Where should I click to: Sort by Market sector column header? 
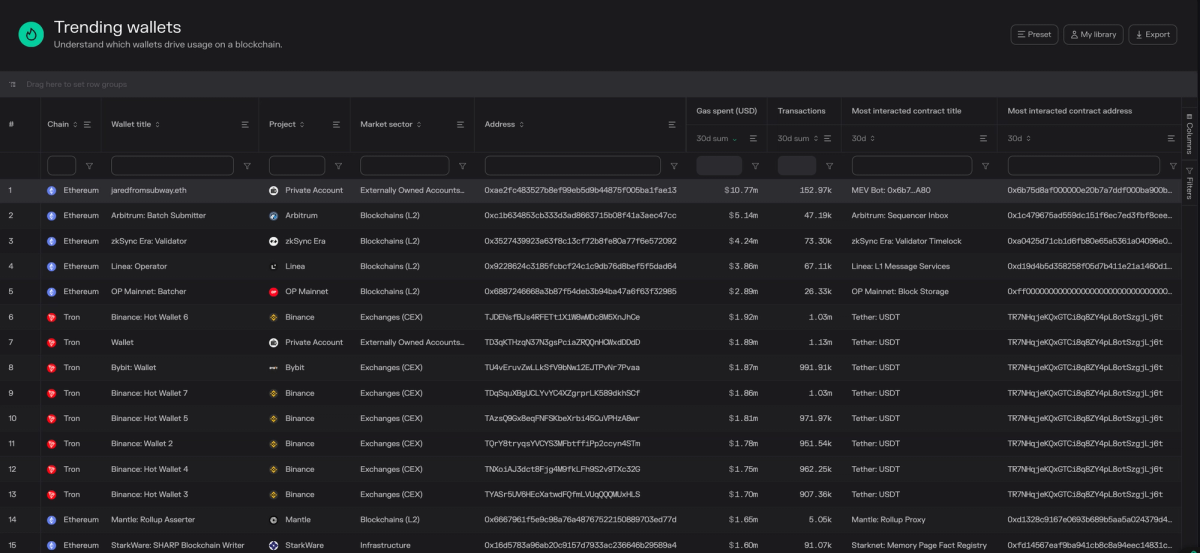[x=391, y=124]
